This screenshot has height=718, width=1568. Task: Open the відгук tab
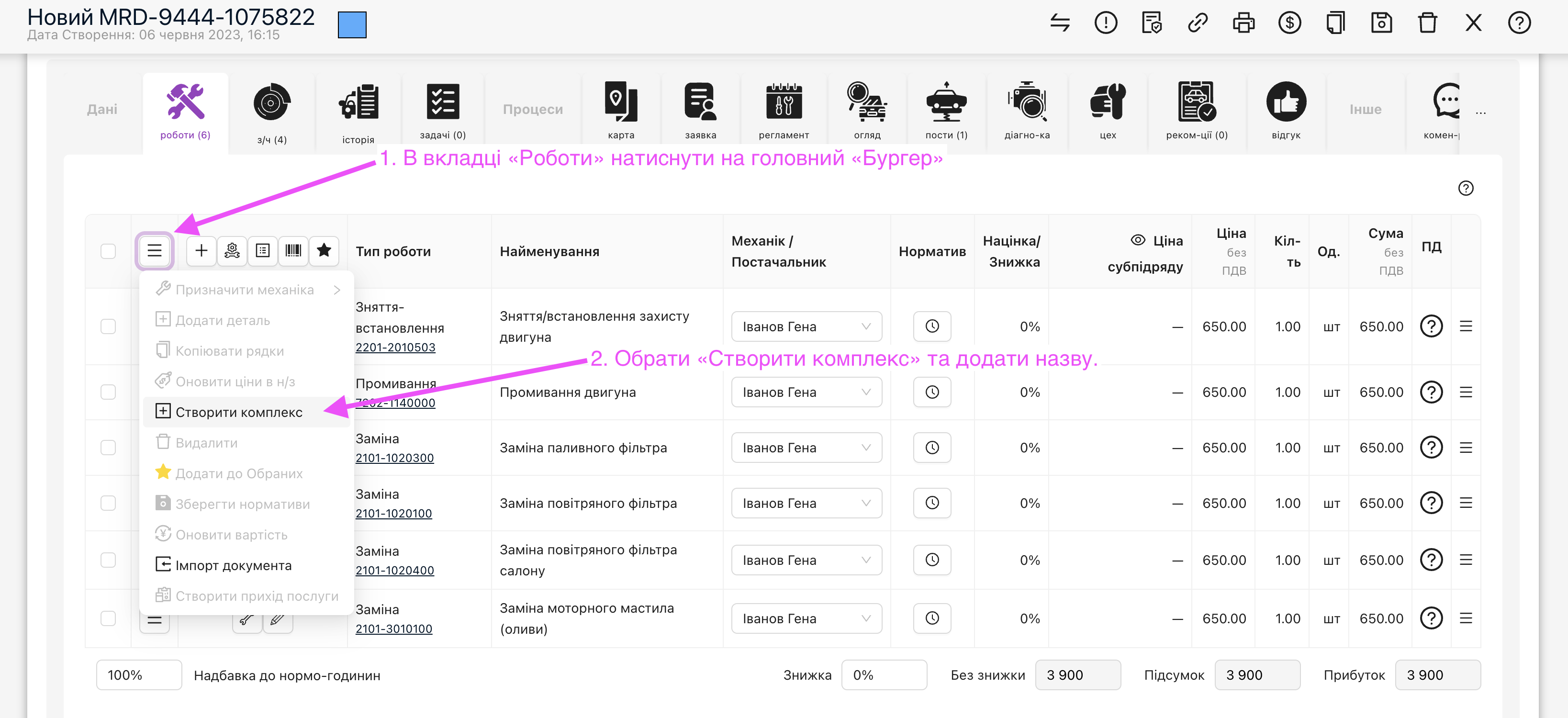1286,111
